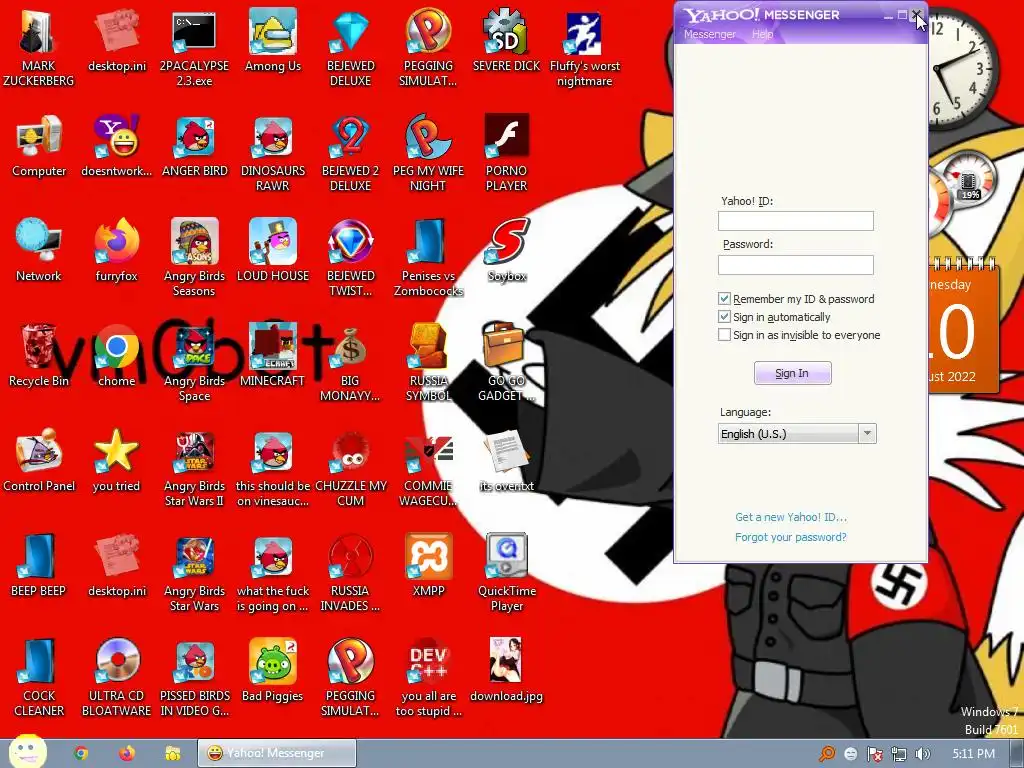Select the BEJEWED 2 DELUXE icon
1024x768 pixels.
coord(351,153)
